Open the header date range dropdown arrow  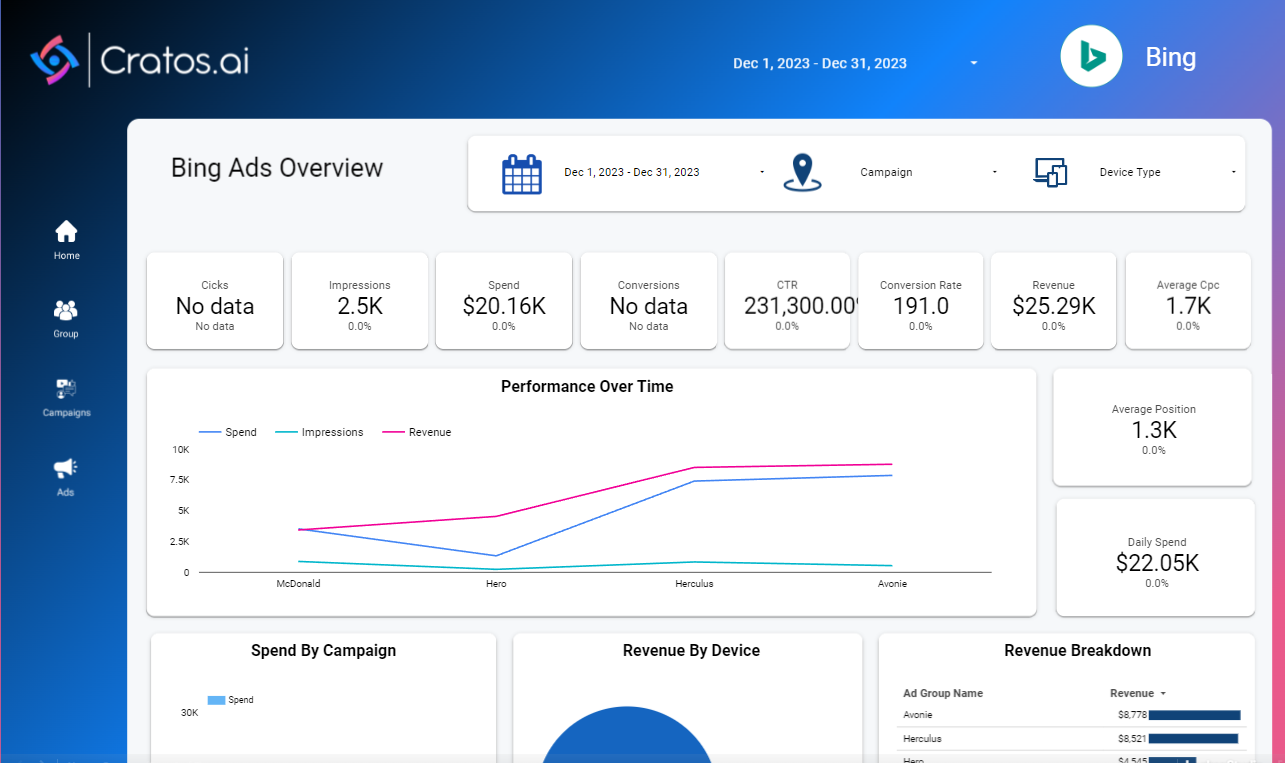coord(974,63)
